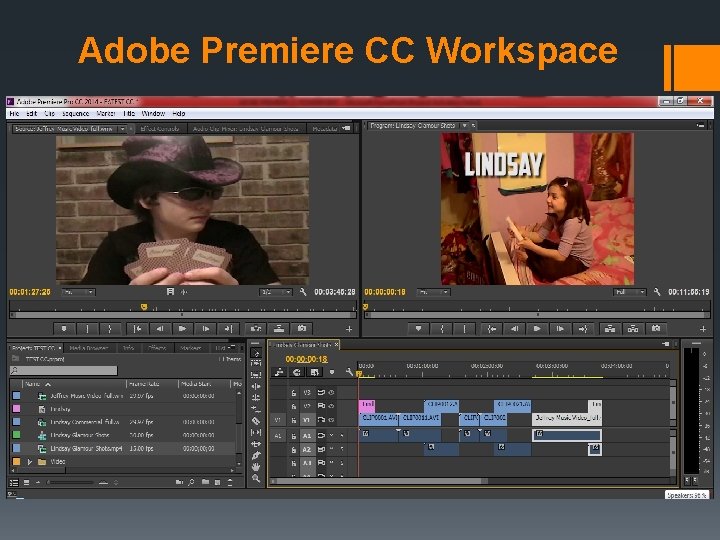Switch to Effect Controls tab
The width and height of the screenshot is (720, 540).
point(159,129)
